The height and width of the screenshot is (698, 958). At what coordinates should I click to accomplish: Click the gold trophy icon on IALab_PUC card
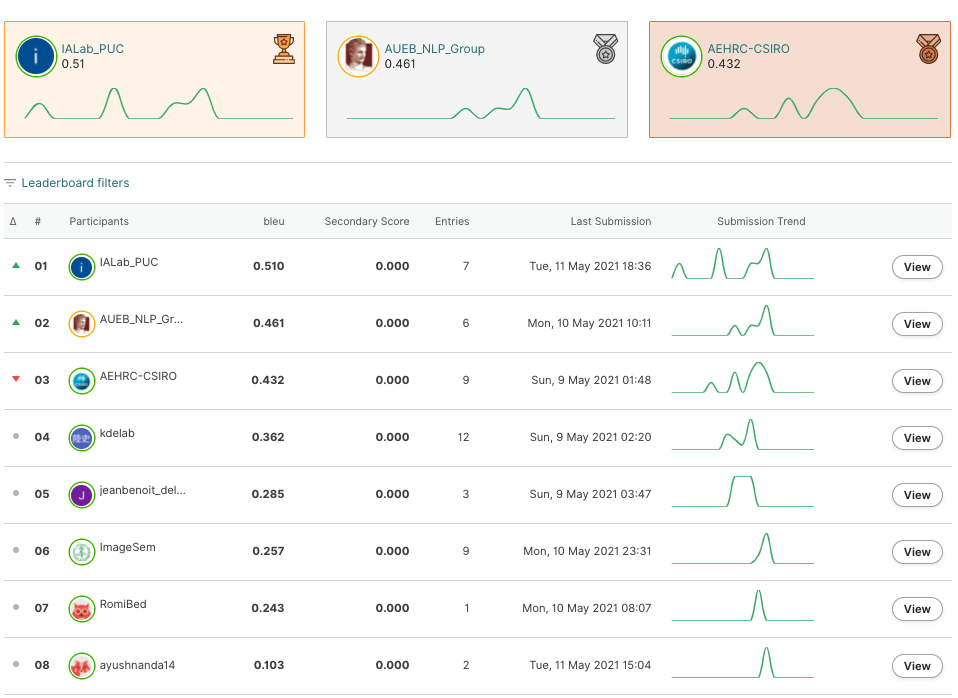[x=283, y=48]
